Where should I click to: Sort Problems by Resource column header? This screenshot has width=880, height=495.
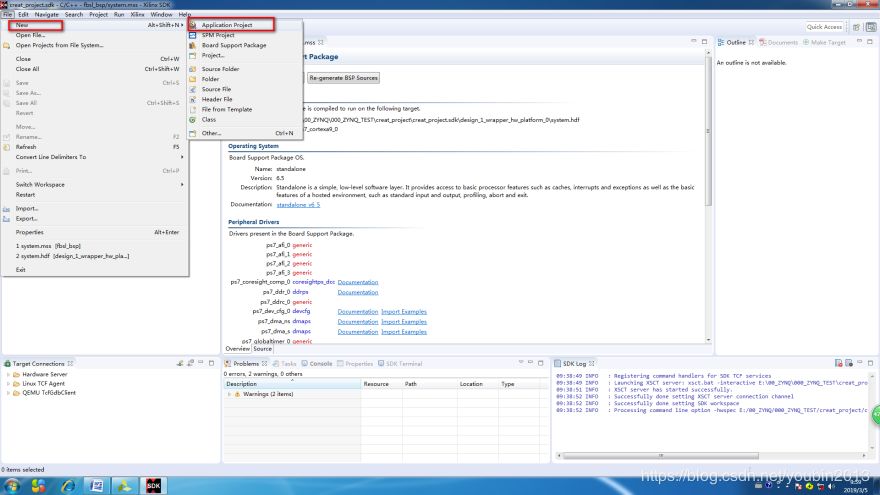[x=382, y=384]
